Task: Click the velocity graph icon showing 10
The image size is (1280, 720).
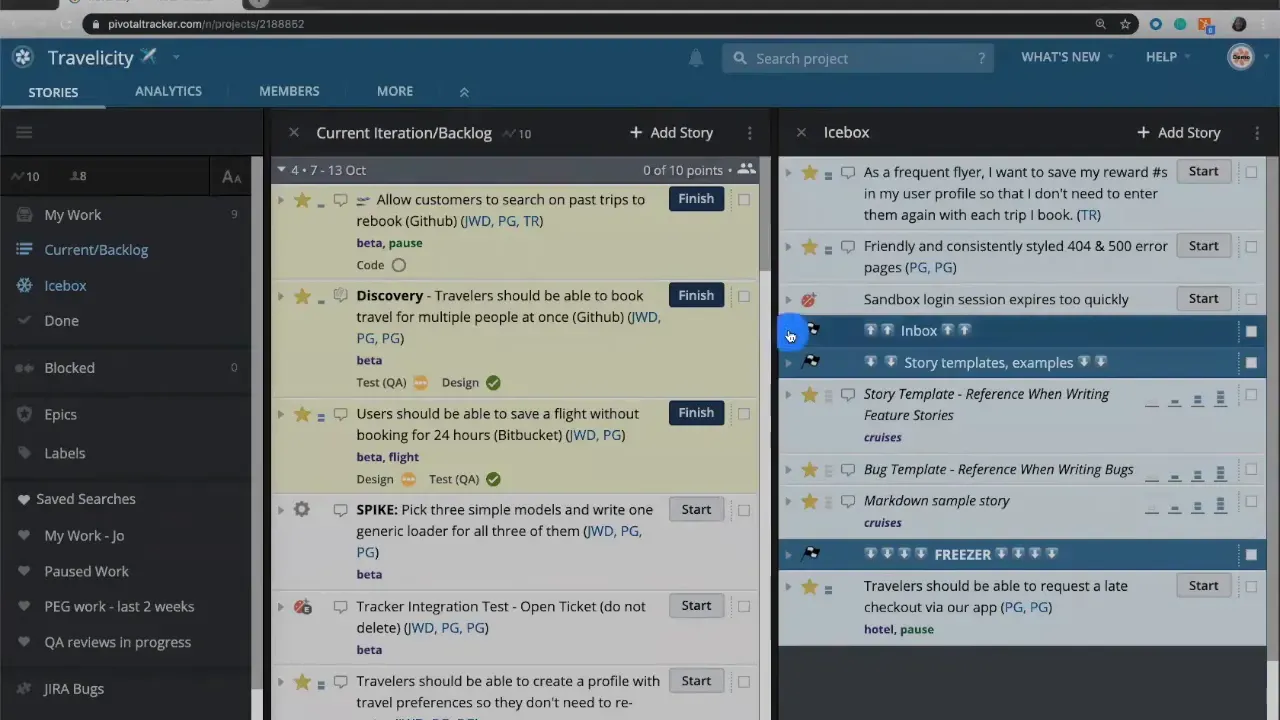Action: click(24, 176)
